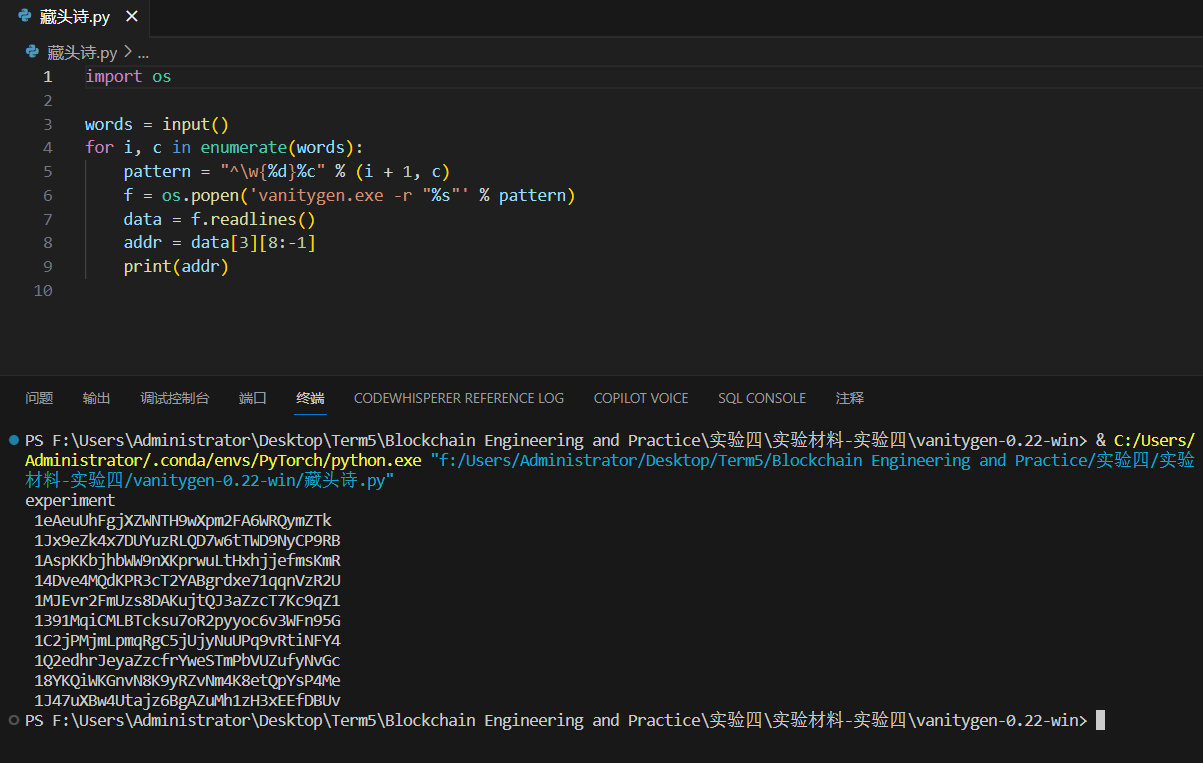This screenshot has width=1203, height=763.
Task: Click the 'data = f.readlines()' line
Action: pos(220,219)
